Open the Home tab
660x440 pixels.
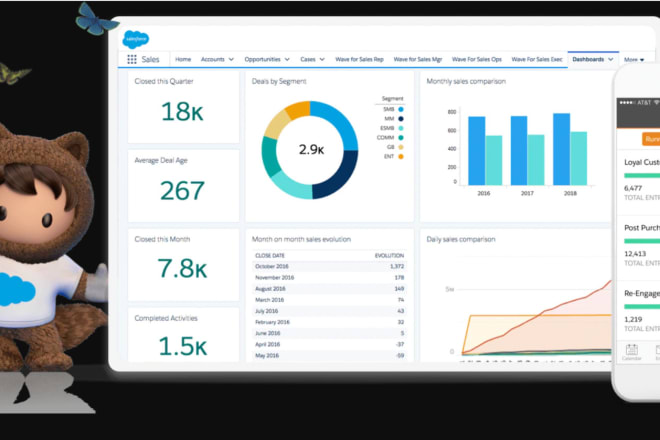183,59
